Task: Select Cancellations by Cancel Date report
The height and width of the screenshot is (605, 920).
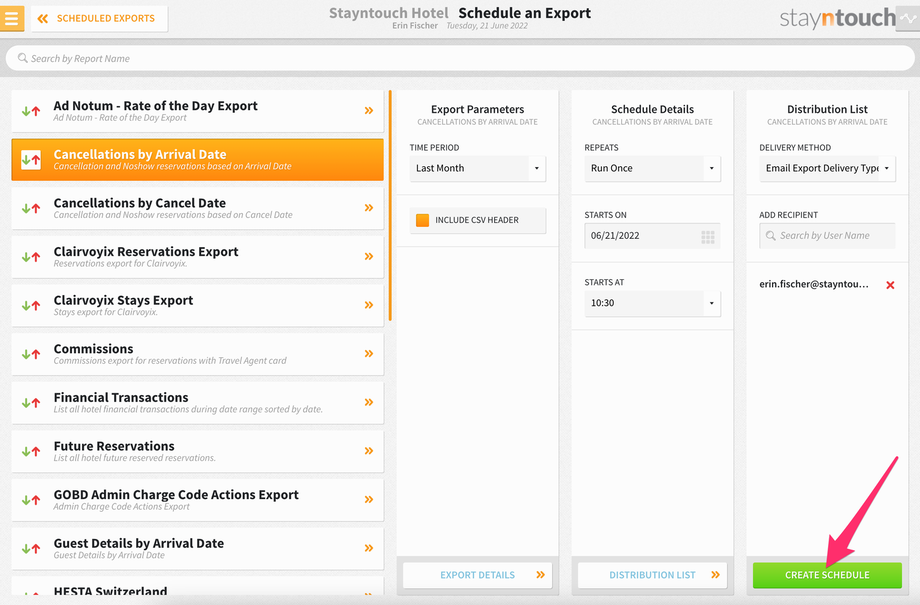Action: pyautogui.click(x=197, y=208)
